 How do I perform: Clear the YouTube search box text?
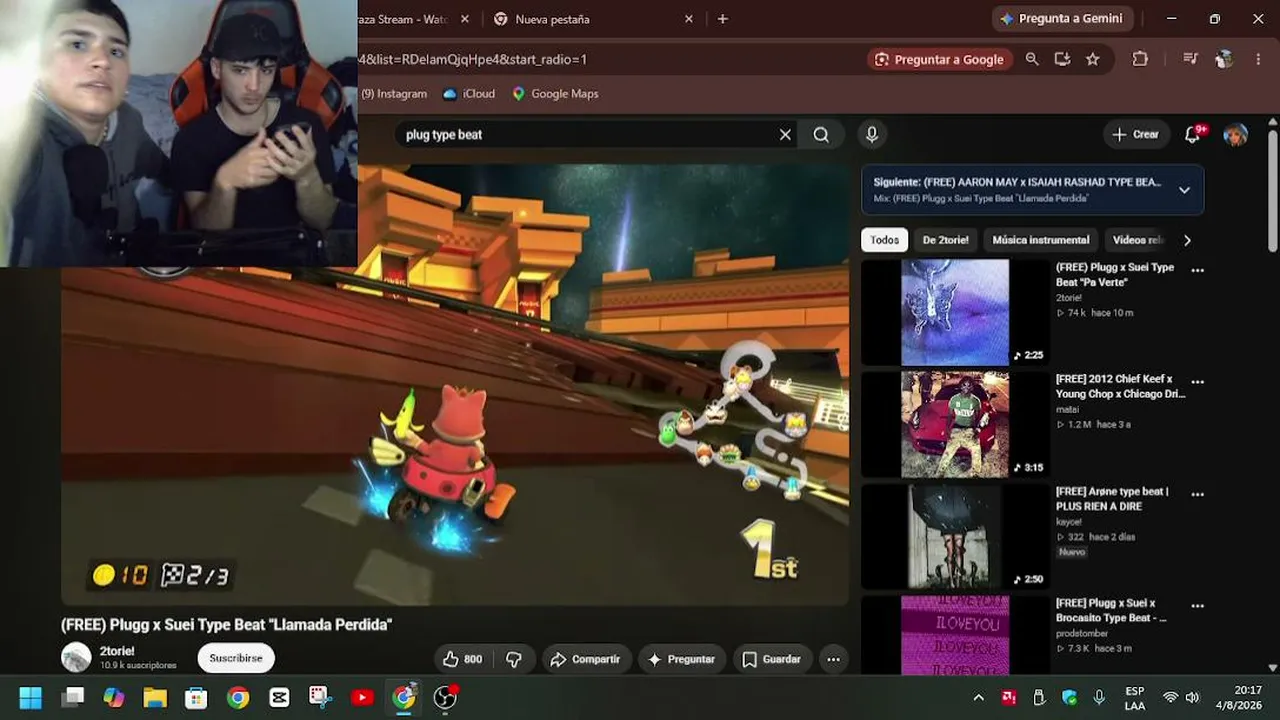coord(785,135)
